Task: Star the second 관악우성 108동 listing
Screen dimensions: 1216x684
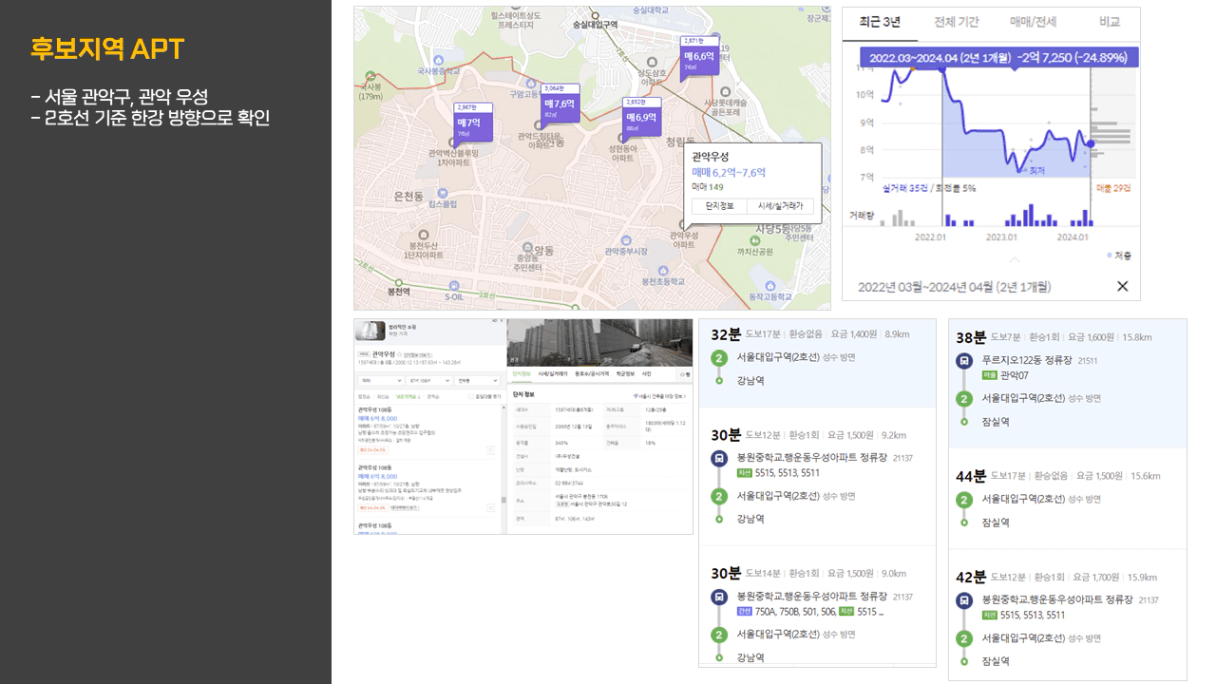Action: (490, 507)
